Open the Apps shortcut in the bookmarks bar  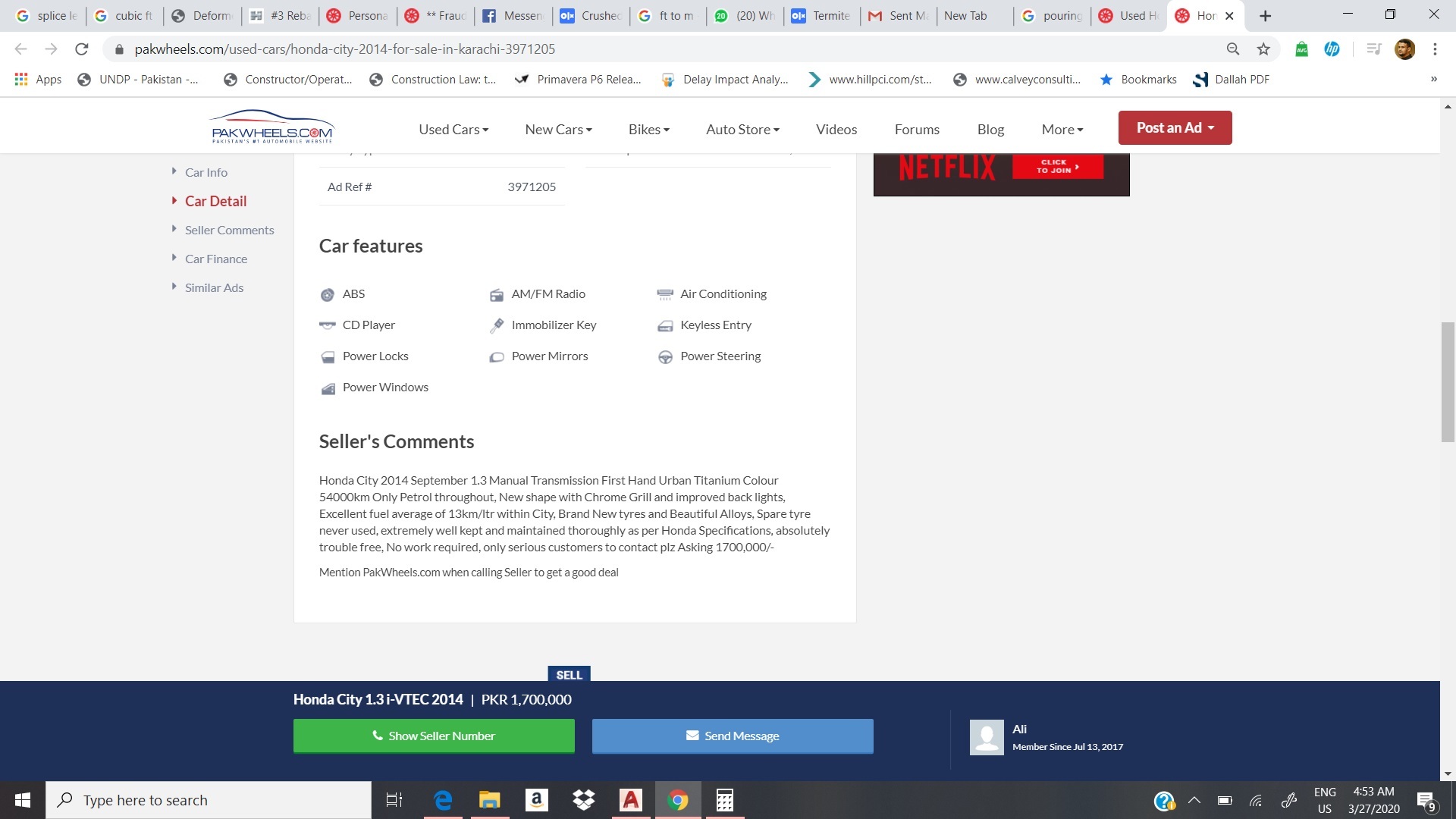[x=38, y=80]
